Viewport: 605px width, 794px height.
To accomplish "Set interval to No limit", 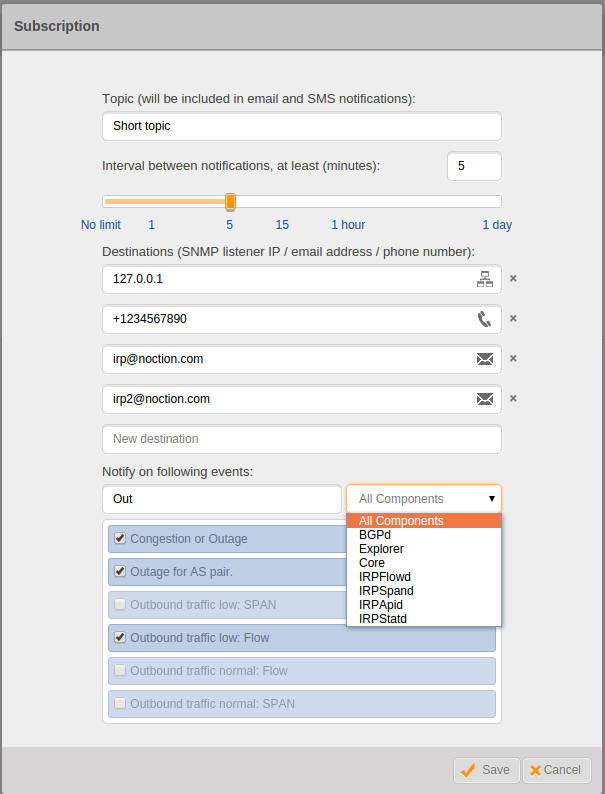I will (x=101, y=225).
